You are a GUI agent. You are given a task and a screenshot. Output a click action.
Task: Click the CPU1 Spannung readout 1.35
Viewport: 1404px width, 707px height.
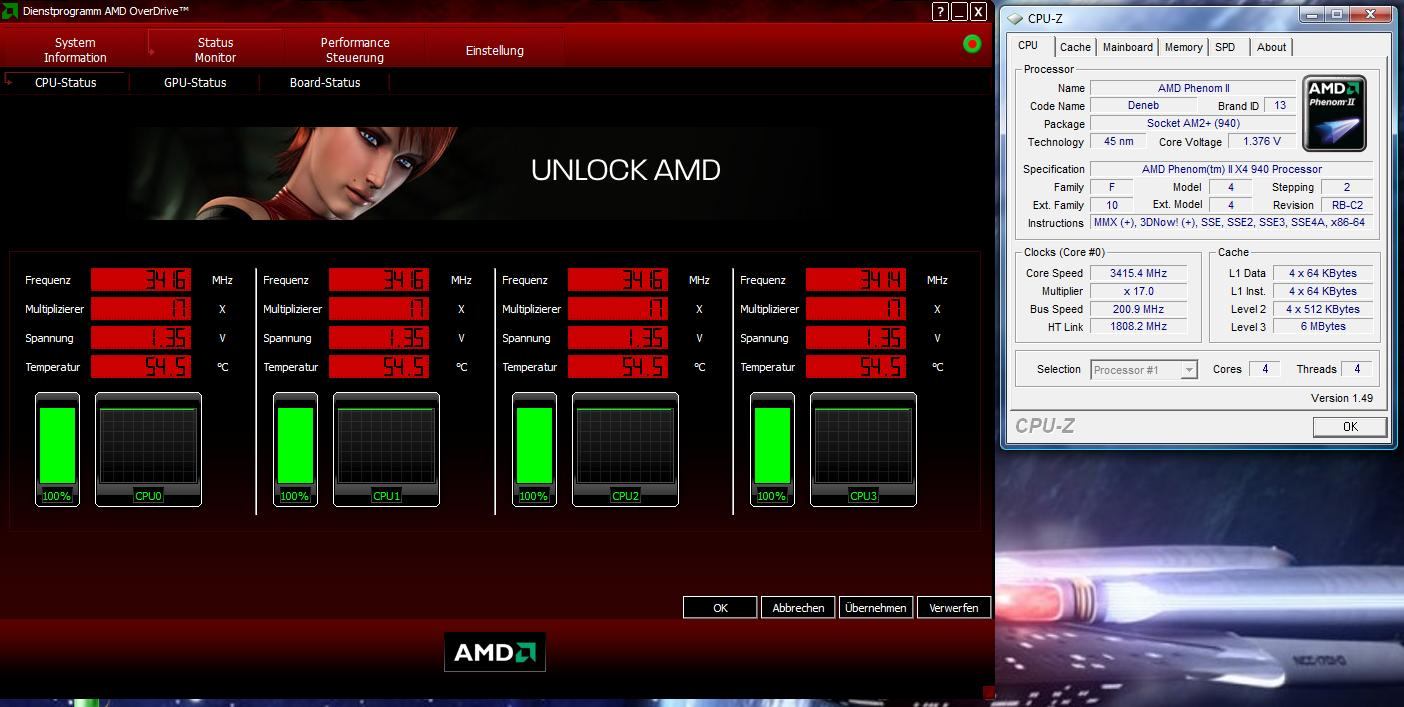(x=379, y=338)
